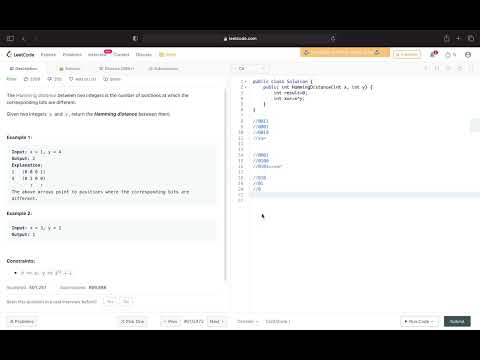Click the second editor toolbar icon
Screen dimensions: 480x360
tap(437, 68)
